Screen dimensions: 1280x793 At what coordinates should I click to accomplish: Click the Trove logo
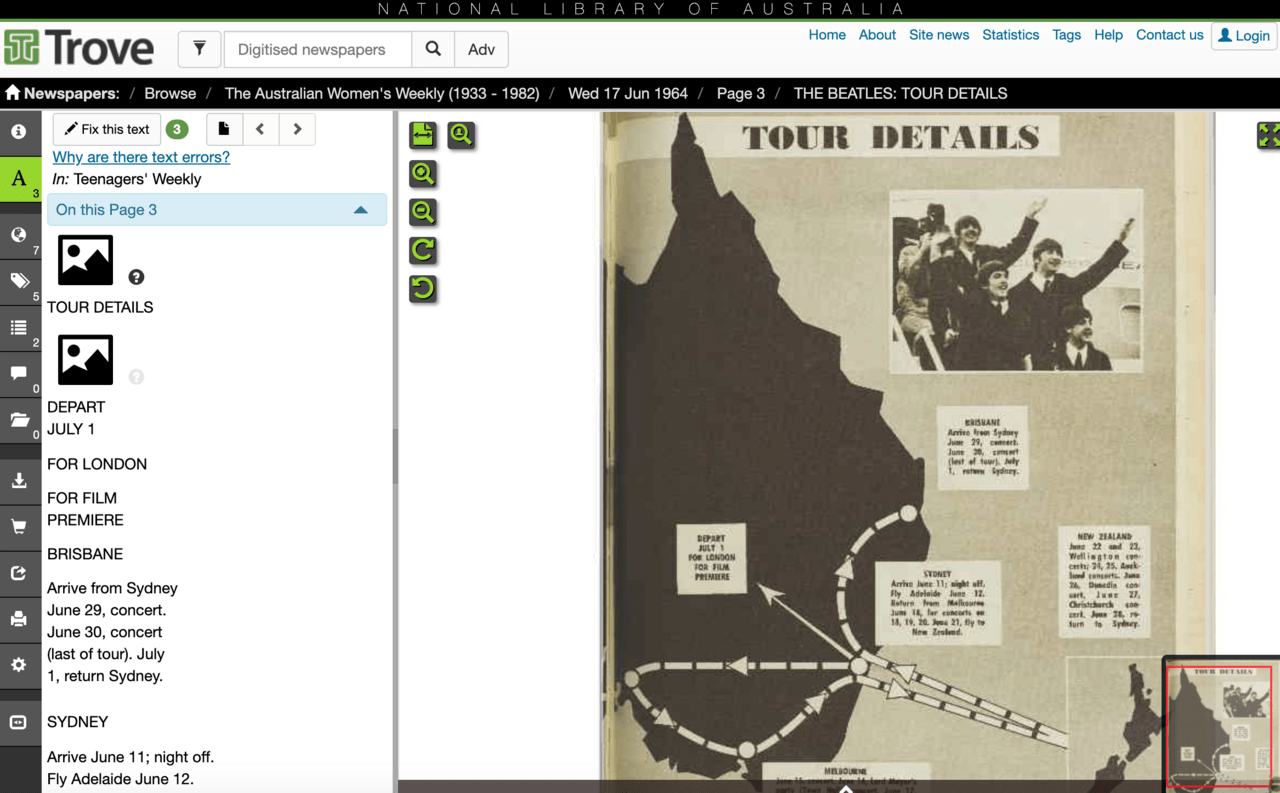[x=78, y=48]
